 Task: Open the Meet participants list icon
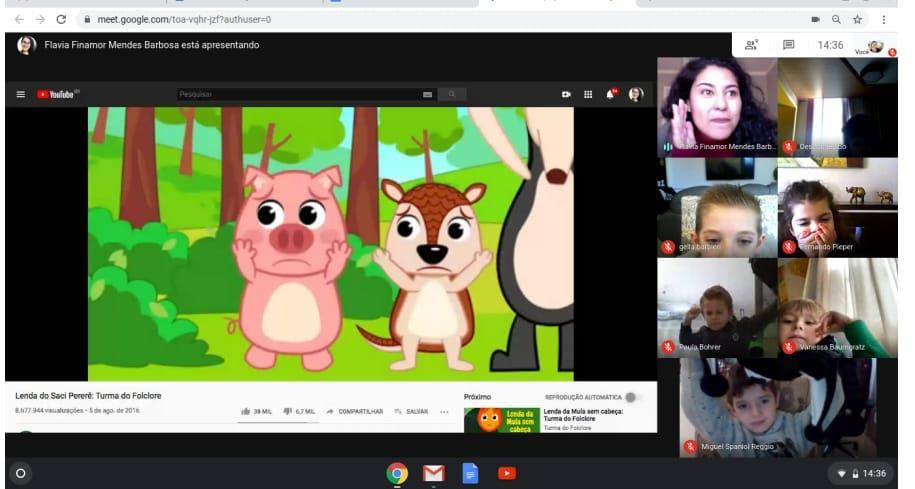point(752,45)
